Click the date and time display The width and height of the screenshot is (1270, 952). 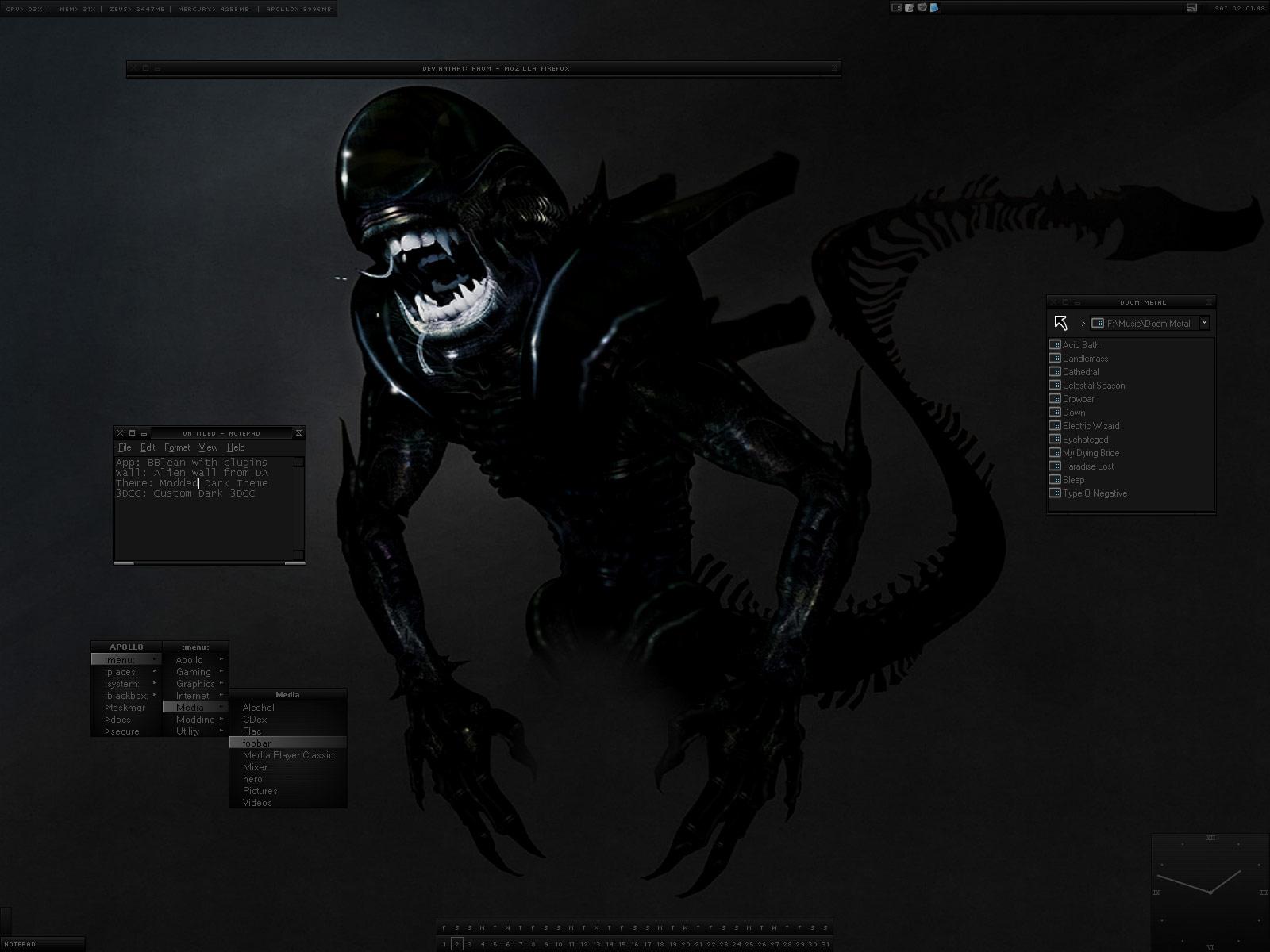1239,8
